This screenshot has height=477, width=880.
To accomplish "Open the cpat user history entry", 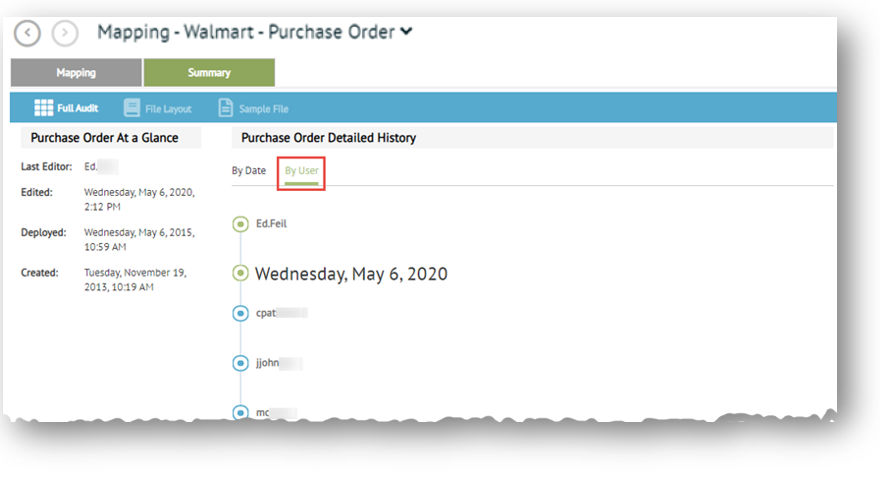I will (x=266, y=313).
